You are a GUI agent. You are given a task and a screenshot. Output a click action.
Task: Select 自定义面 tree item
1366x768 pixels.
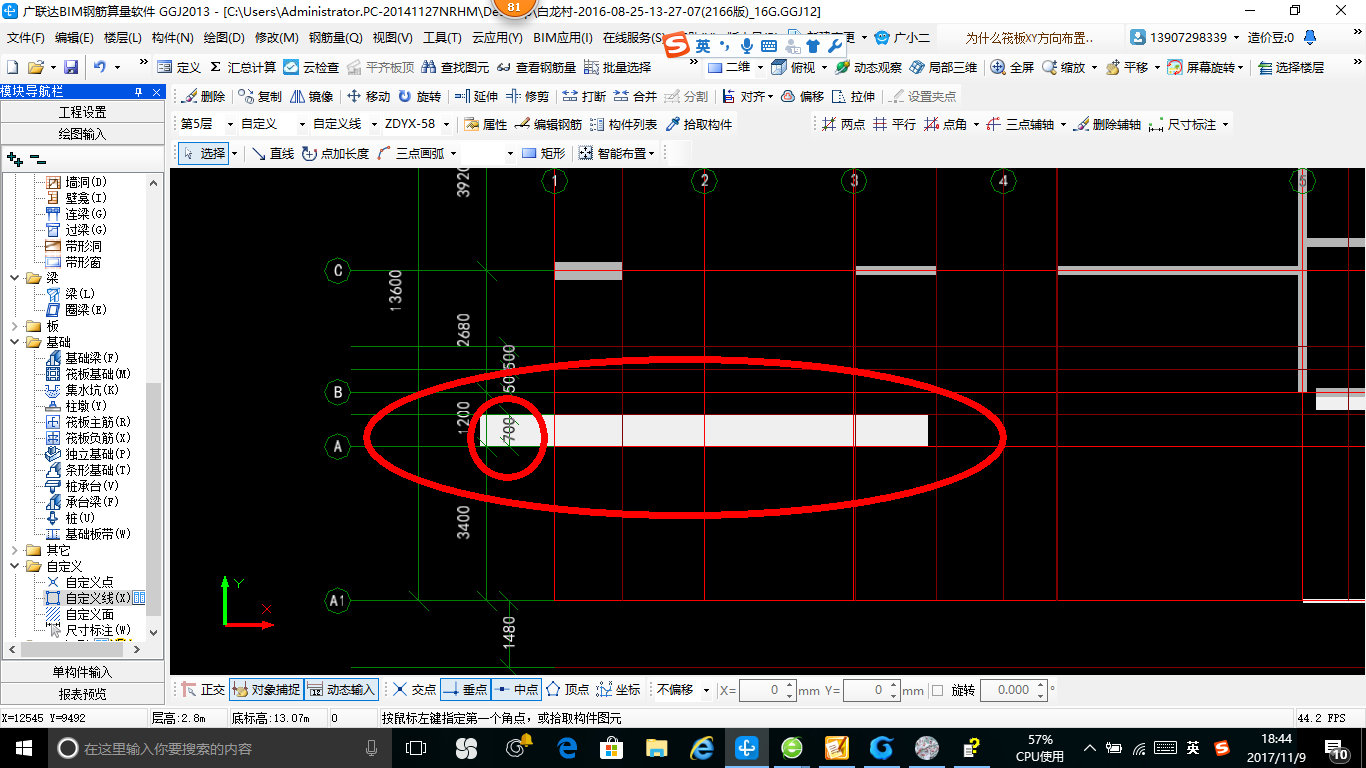pyautogui.click(x=89, y=614)
